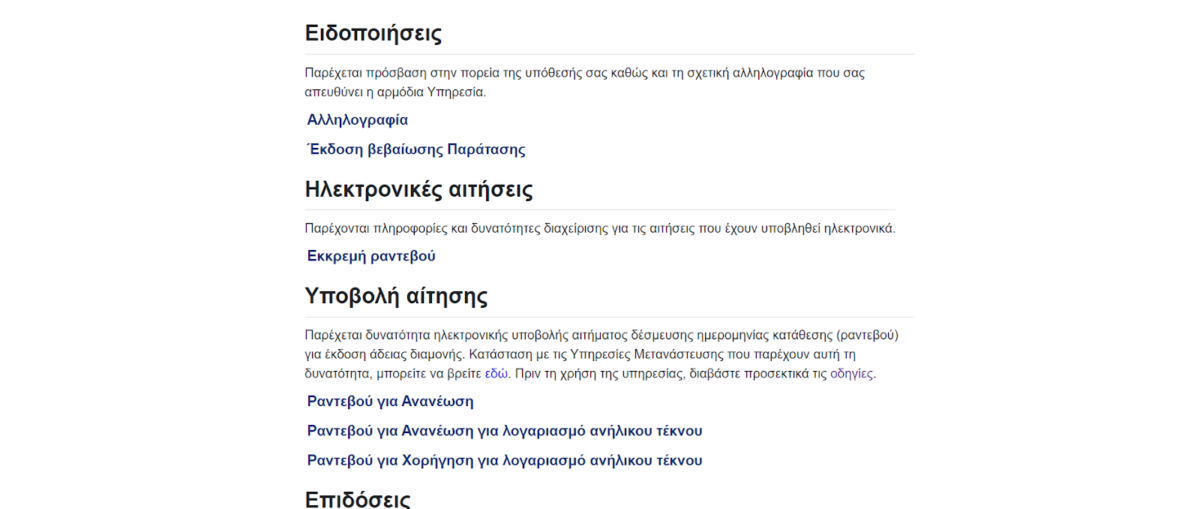Follow the inline εδώ link
This screenshot has width=1200, height=509.
pos(496,374)
